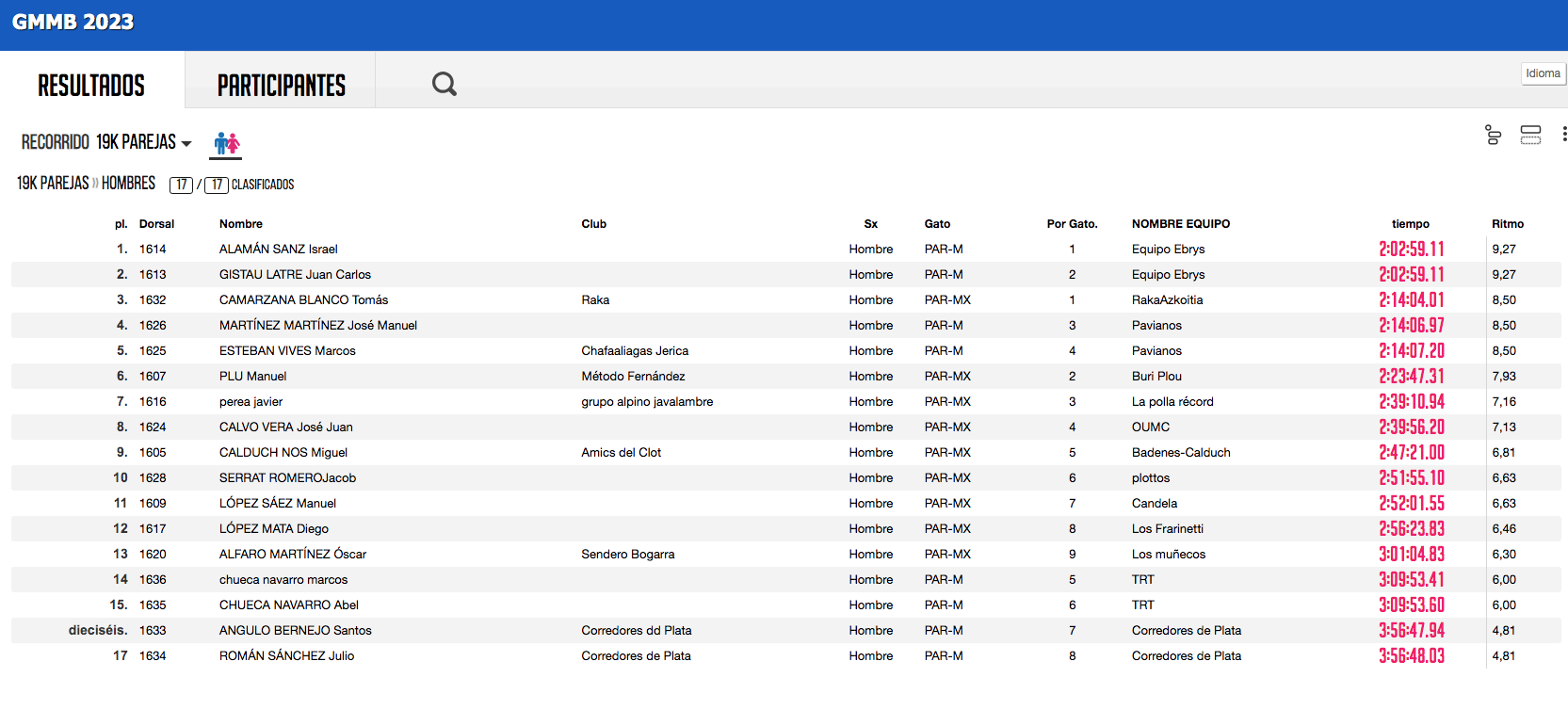Click the HOMBRES breadcrumb label
The width and height of the screenshot is (1568, 726).
click(x=128, y=184)
